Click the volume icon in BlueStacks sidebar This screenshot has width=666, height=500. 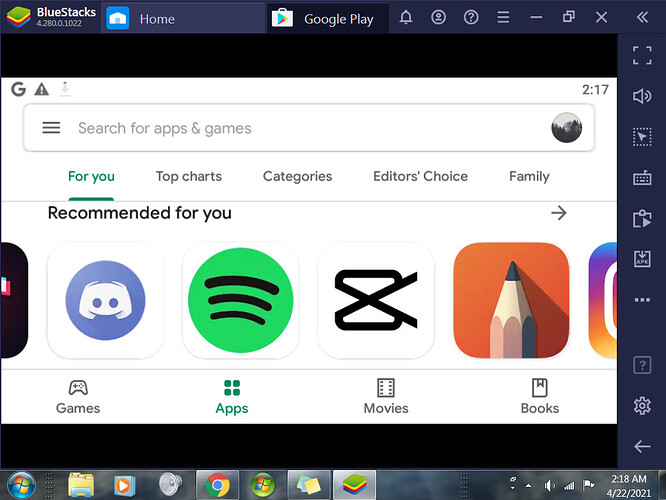(x=642, y=96)
